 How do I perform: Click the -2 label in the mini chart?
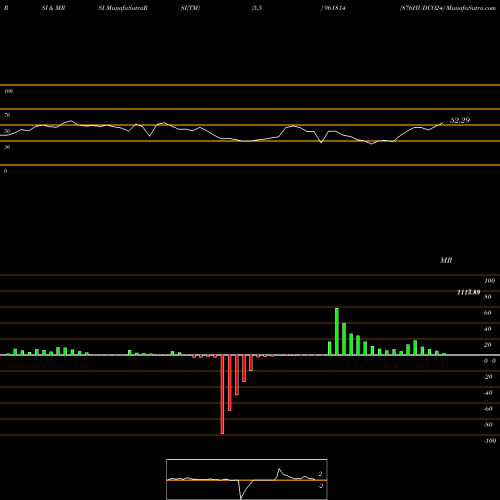pos(320,486)
